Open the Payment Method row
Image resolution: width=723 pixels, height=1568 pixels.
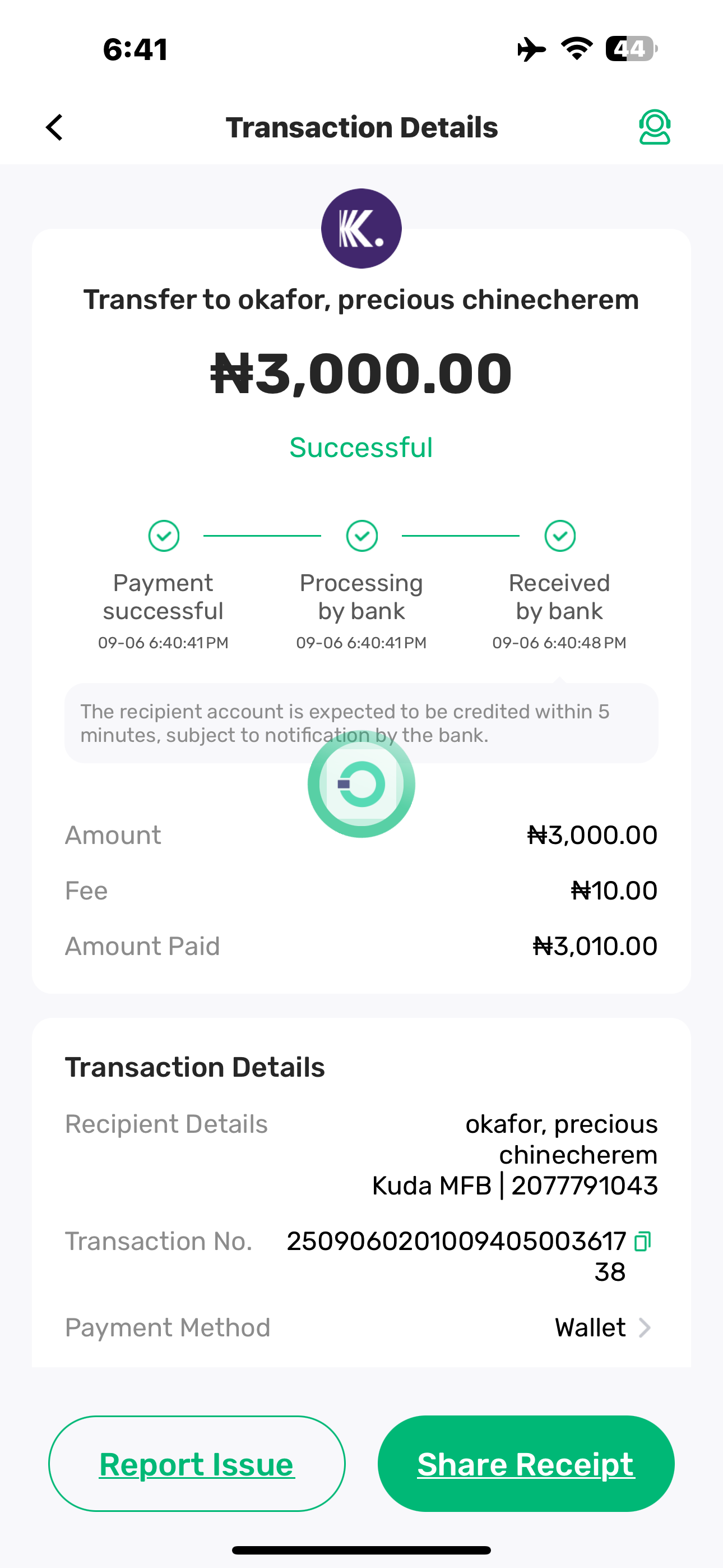tap(360, 1327)
